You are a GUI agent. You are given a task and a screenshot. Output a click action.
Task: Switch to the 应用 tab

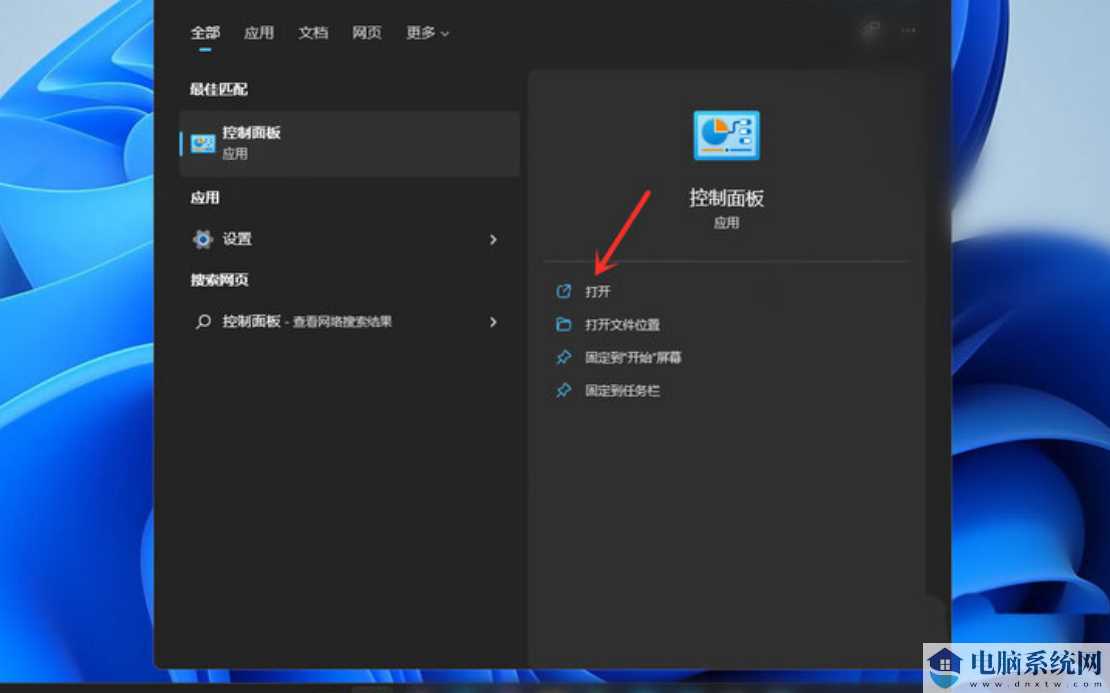258,32
